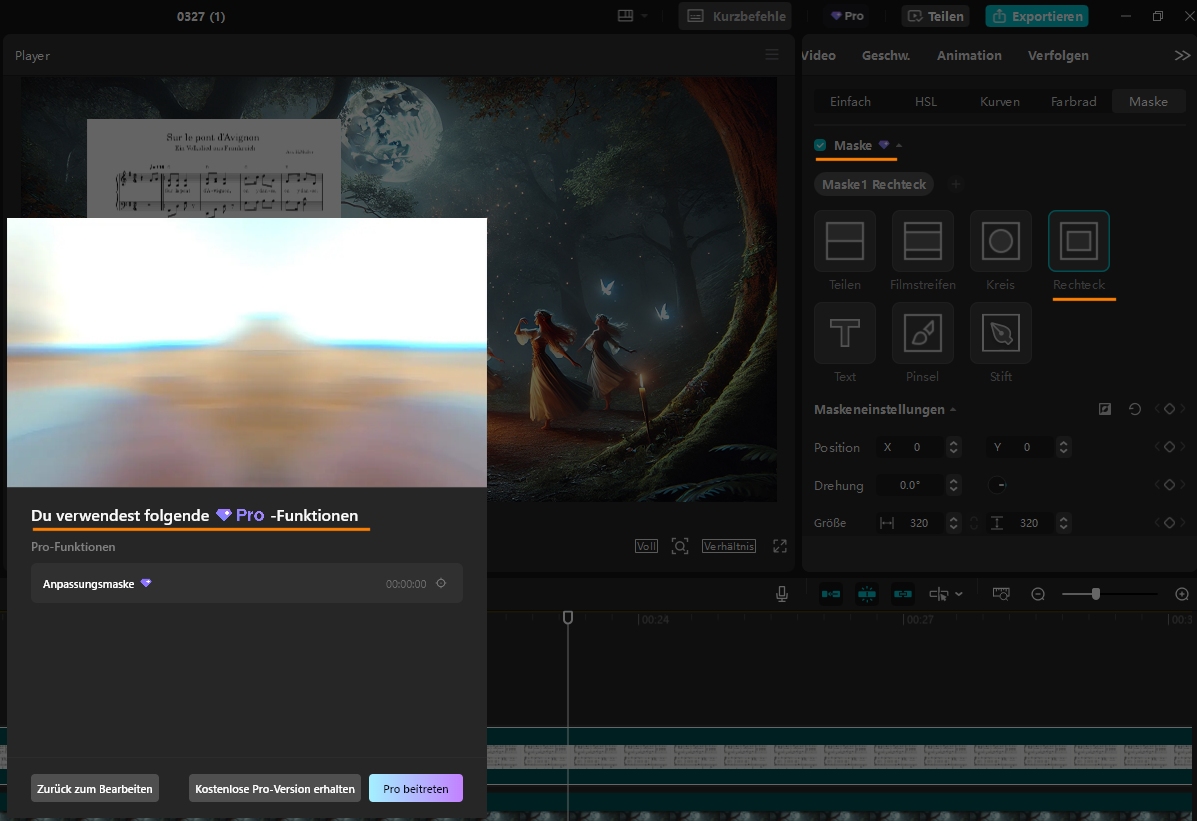Toggle main track magnet button
This screenshot has height=821, width=1197.
[831, 594]
